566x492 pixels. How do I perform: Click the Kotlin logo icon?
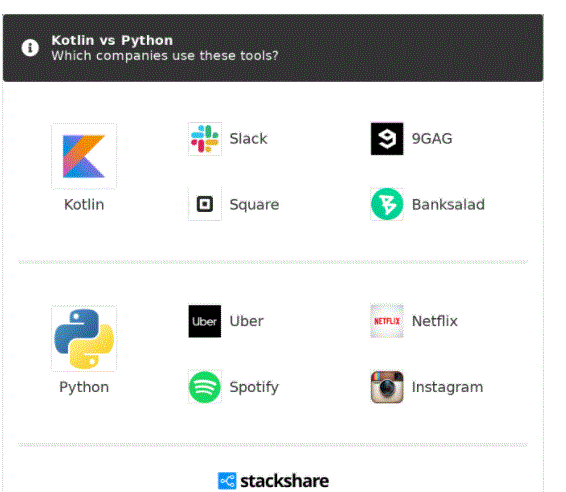pos(84,156)
